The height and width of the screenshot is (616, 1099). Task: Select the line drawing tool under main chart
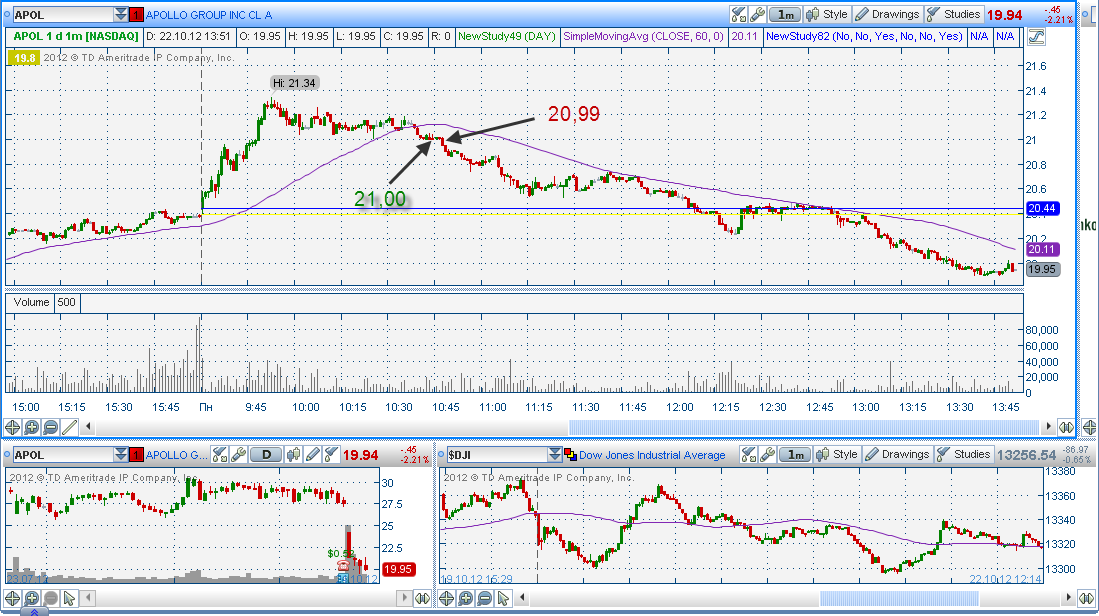69,427
